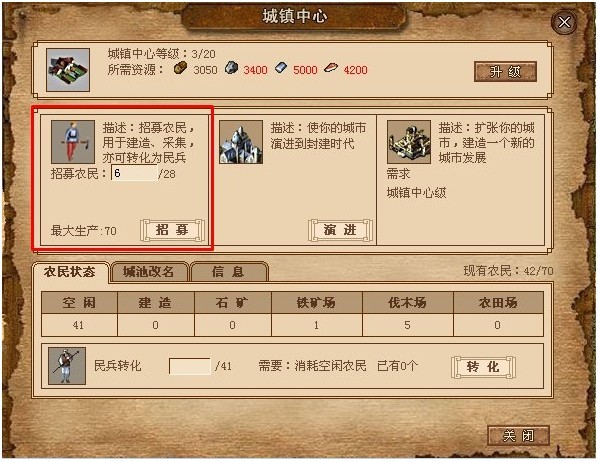Click the food meat resource icon
This screenshot has height=461, width=598.
click(x=331, y=68)
